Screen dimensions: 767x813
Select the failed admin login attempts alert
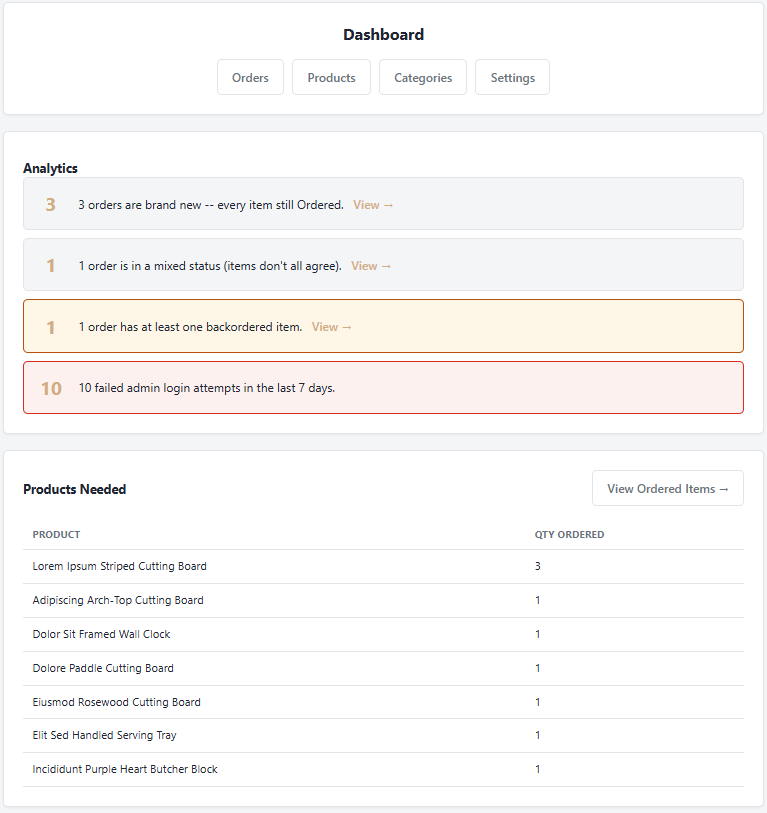pyautogui.click(x=383, y=388)
